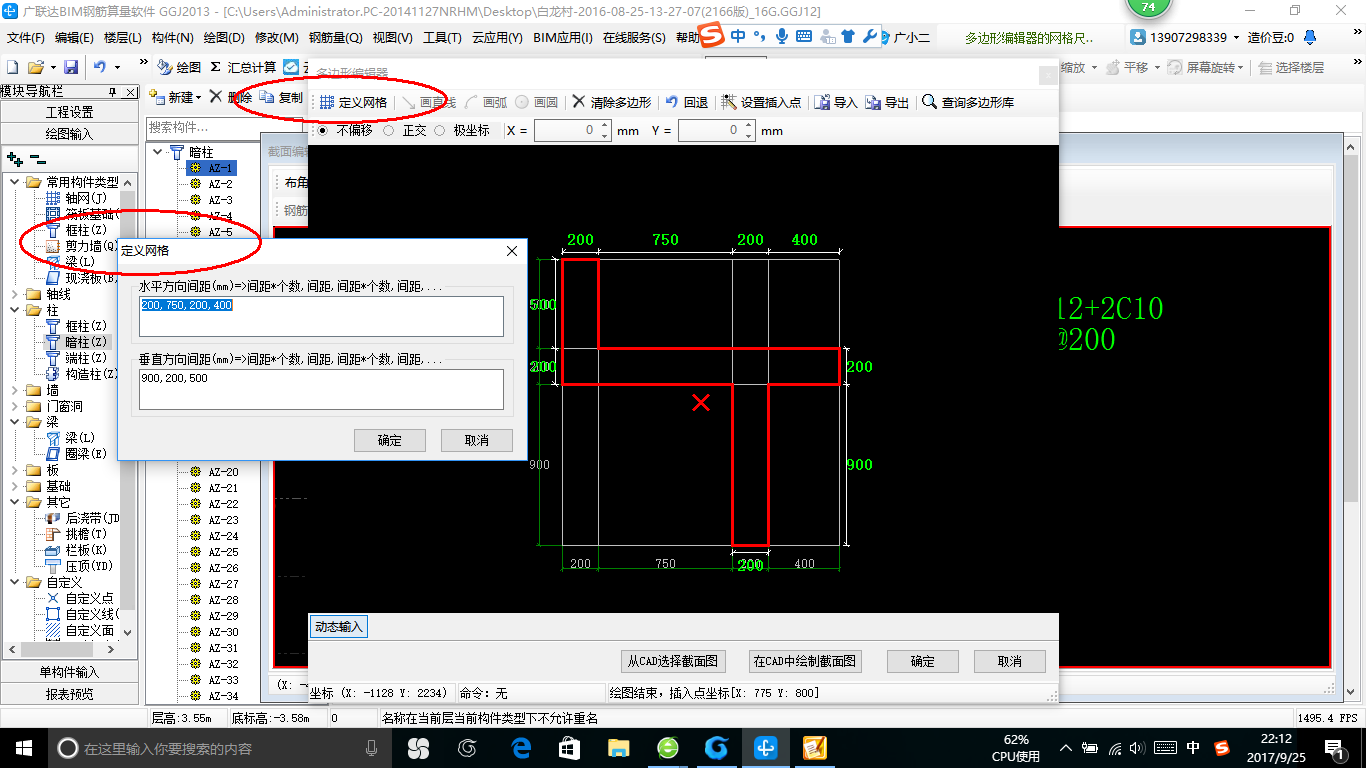
Task: Select 轴网(J) in navigation tree
Action: [77, 198]
